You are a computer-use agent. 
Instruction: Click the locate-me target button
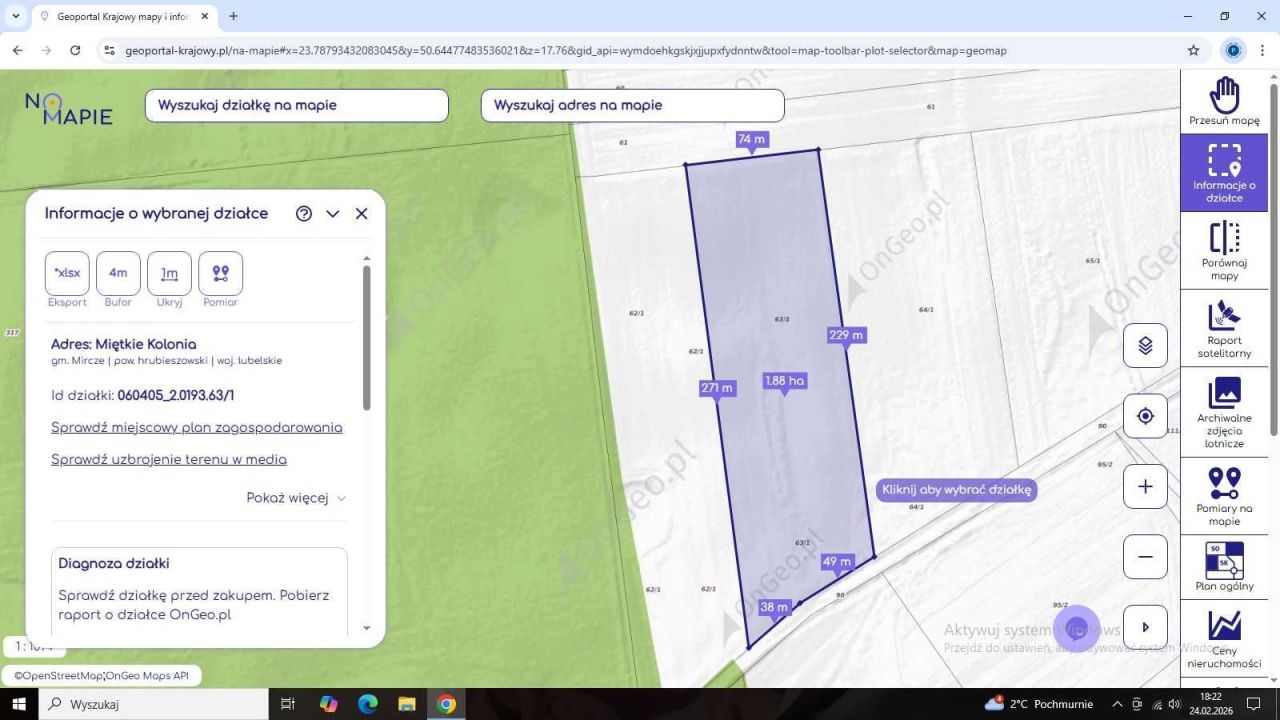[1145, 416]
